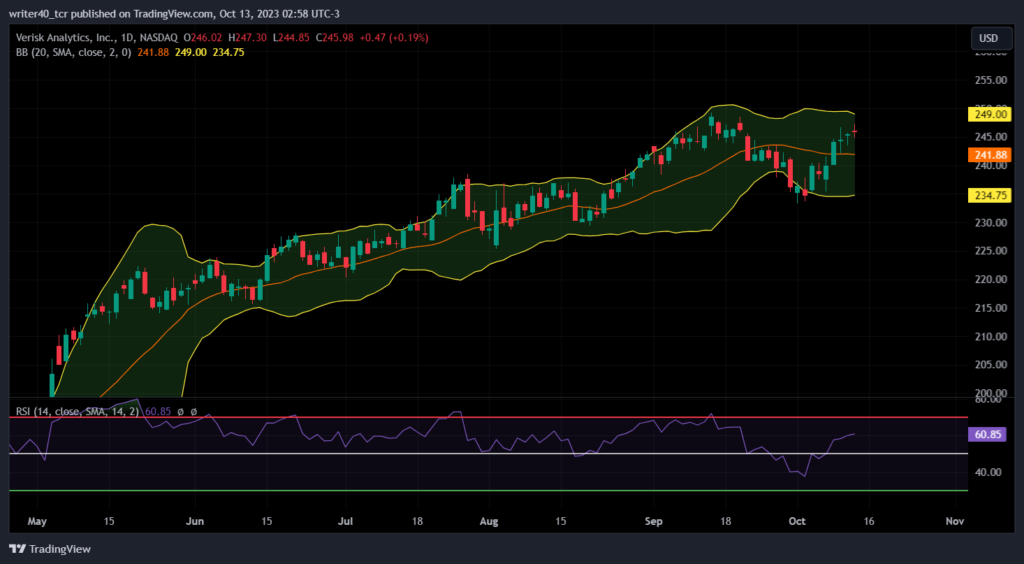Click the TradingView logo
Image resolution: width=1024 pixels, height=564 pixels.
point(50,549)
